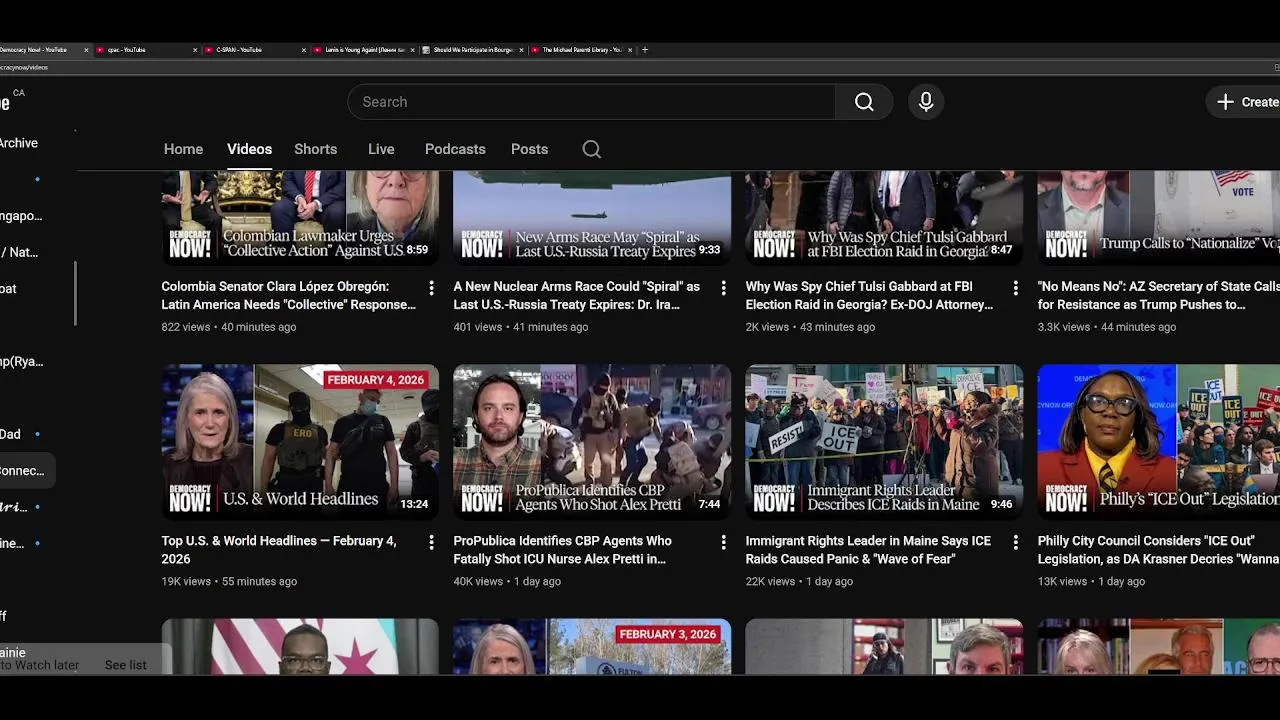This screenshot has width=1280, height=720.
Task: Play Tulsi Gabbard FBI raid thumbnail
Action: [x=884, y=217]
